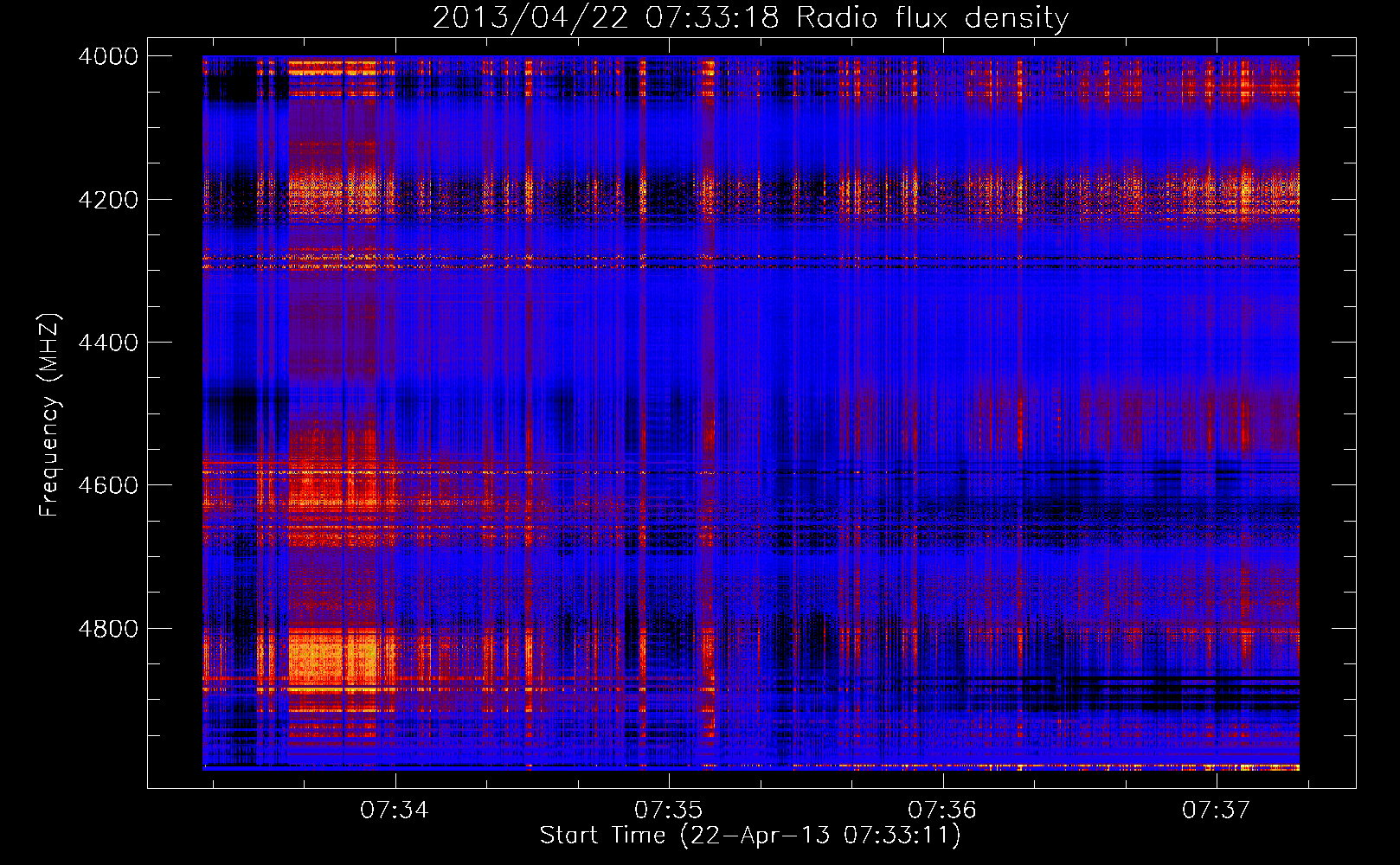
Task: Click the "Start Time (22-Apr-13 07:33:11)" label
Action: 750,836
